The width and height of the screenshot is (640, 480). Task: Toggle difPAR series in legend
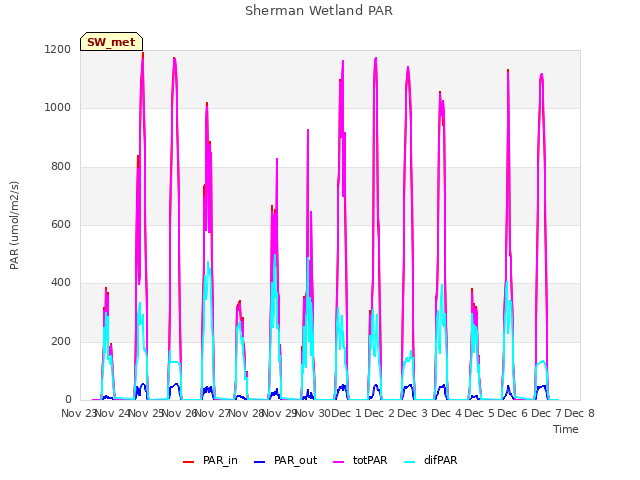click(431, 460)
